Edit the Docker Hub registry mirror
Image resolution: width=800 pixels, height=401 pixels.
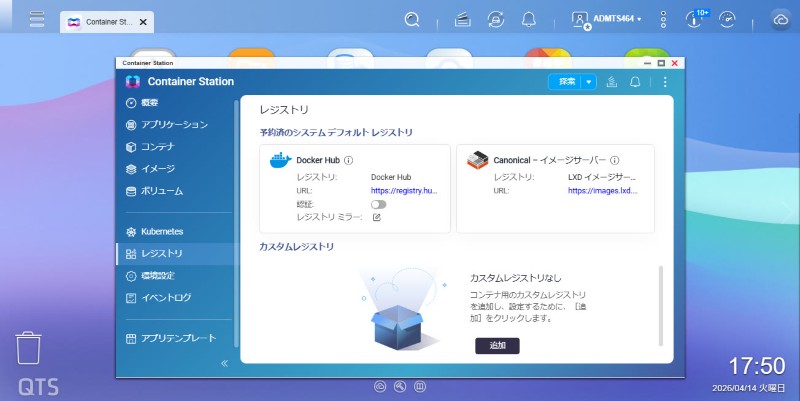[377, 217]
